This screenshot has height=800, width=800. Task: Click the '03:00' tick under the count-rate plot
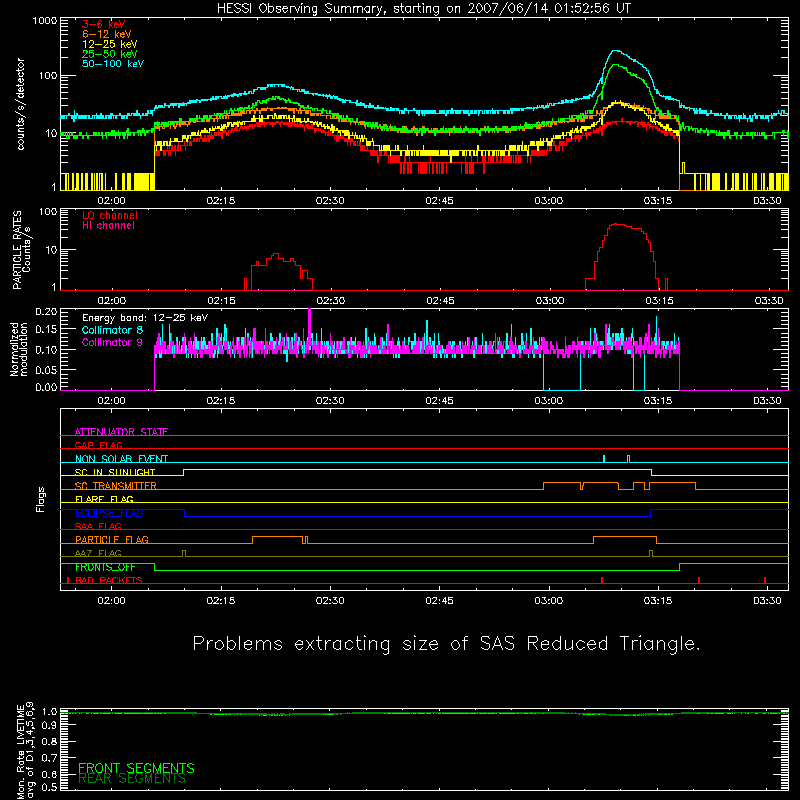tap(548, 201)
